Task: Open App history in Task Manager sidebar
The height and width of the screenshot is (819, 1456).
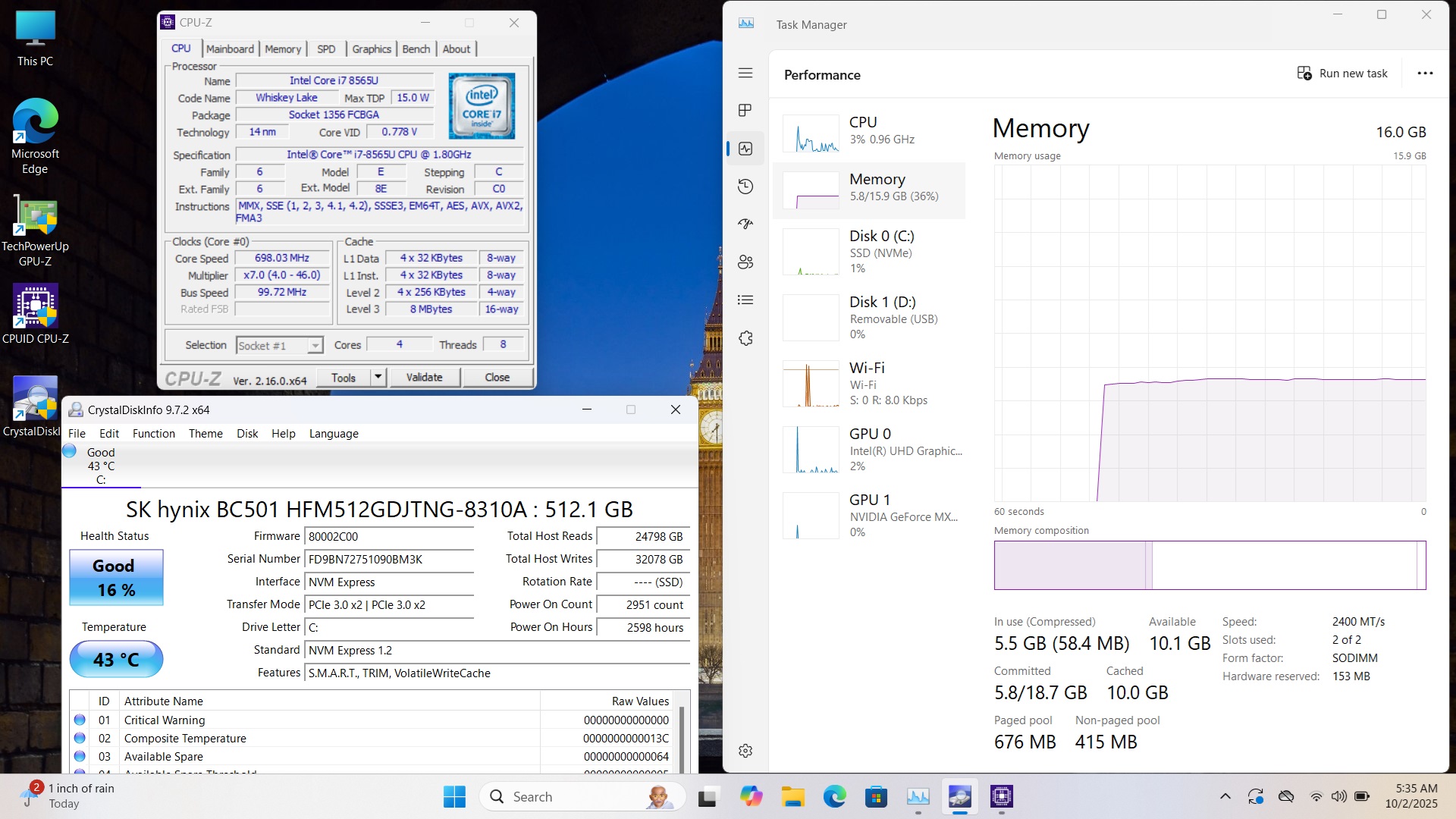Action: [745, 187]
